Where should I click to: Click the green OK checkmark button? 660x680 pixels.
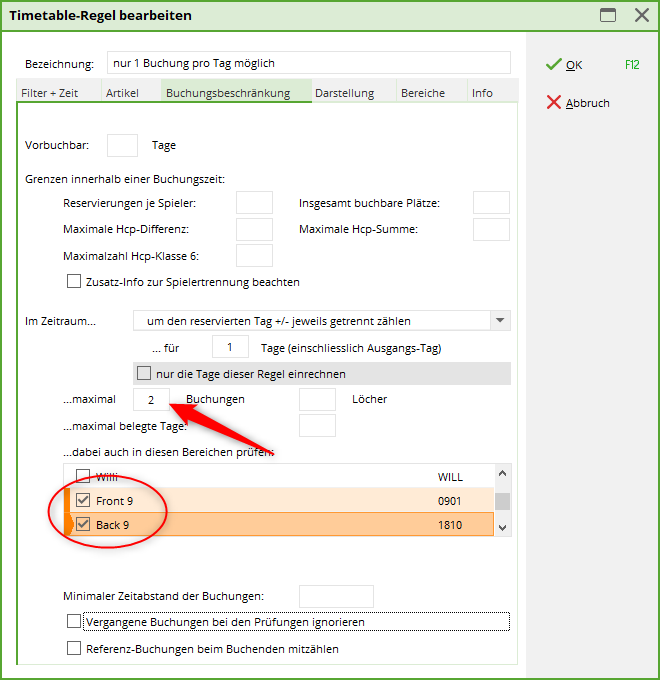(x=566, y=65)
